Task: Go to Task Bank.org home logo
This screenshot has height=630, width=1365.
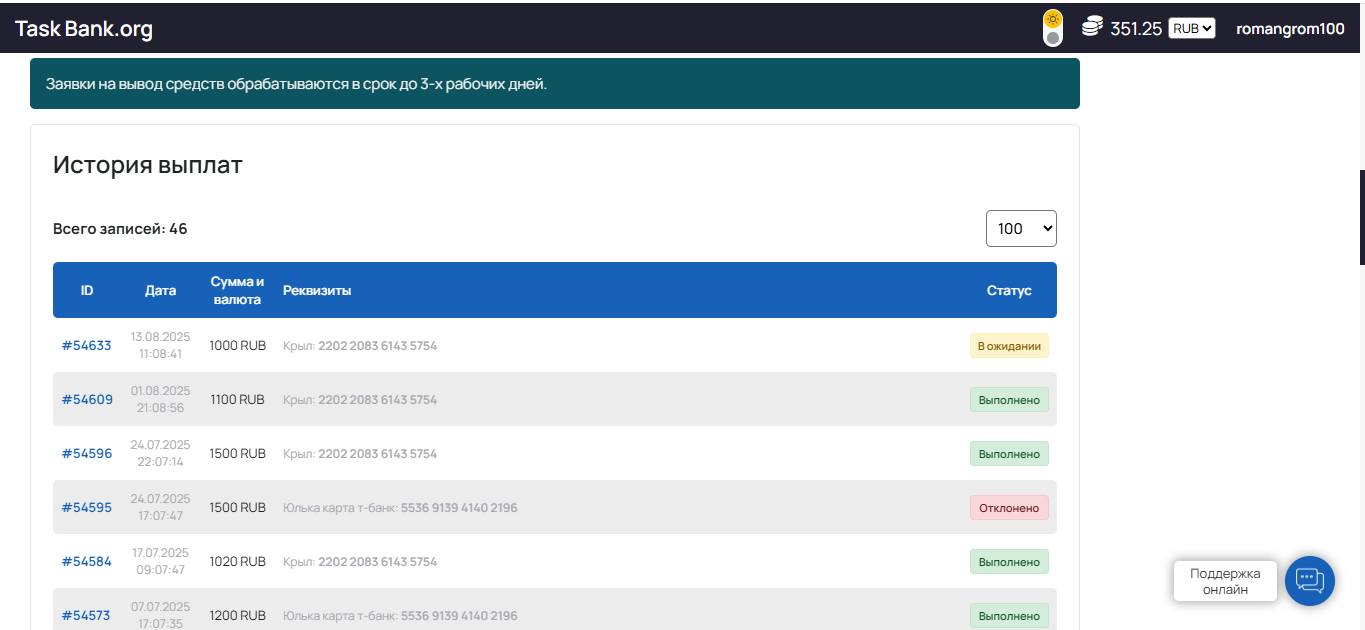Action: pyautogui.click(x=84, y=29)
